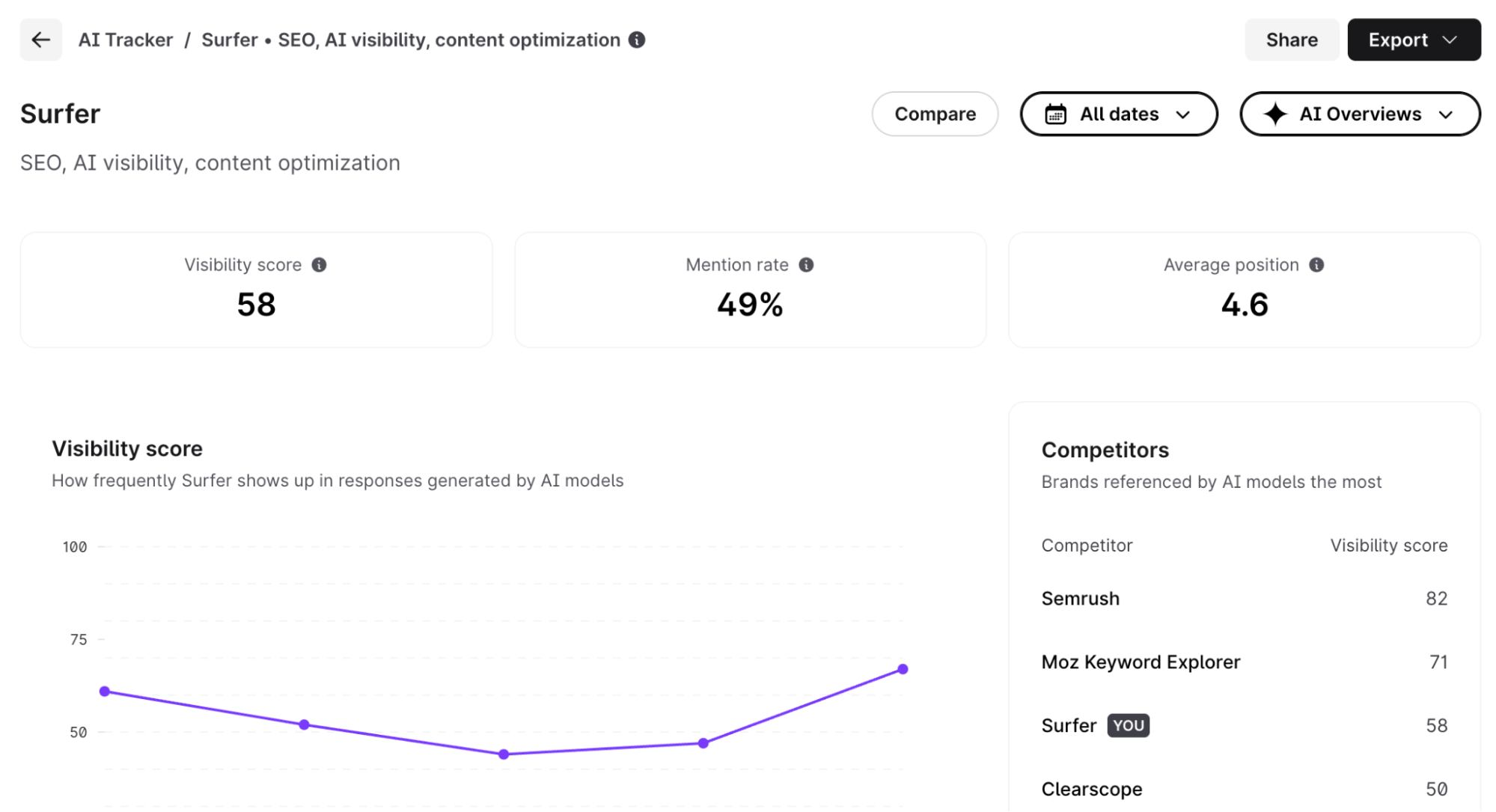Open the All dates dropdown
1496x812 pixels.
1119,115
